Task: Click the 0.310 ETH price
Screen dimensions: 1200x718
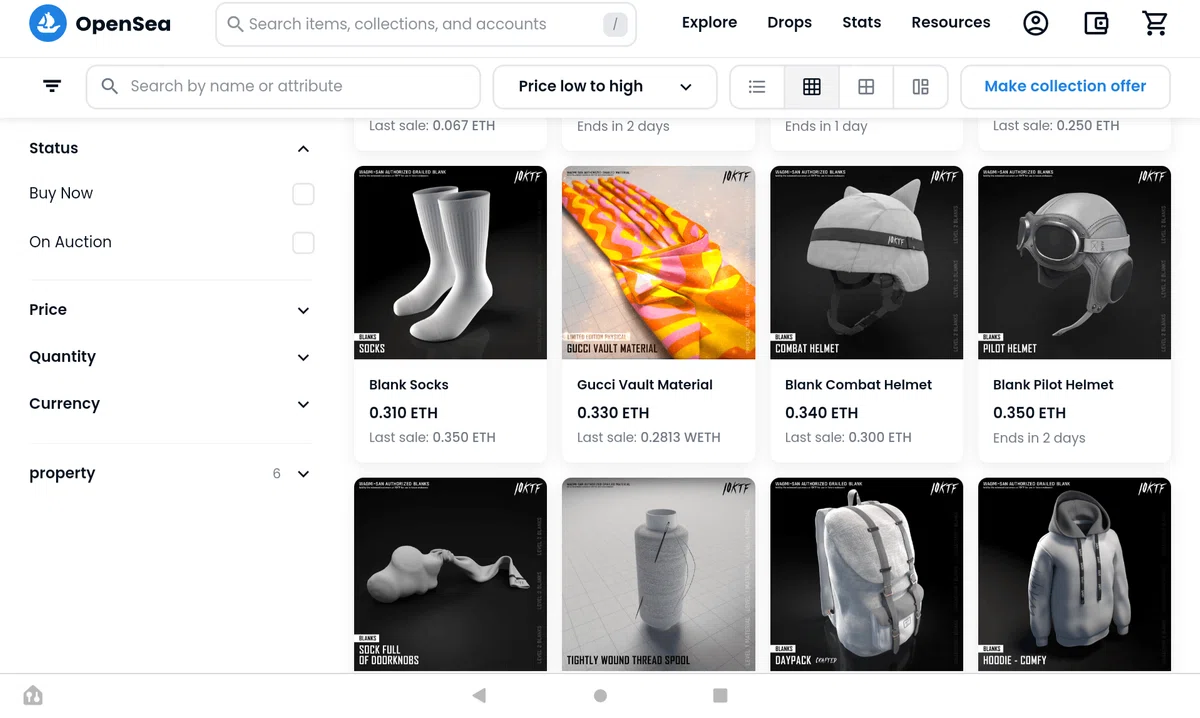Action: [403, 413]
